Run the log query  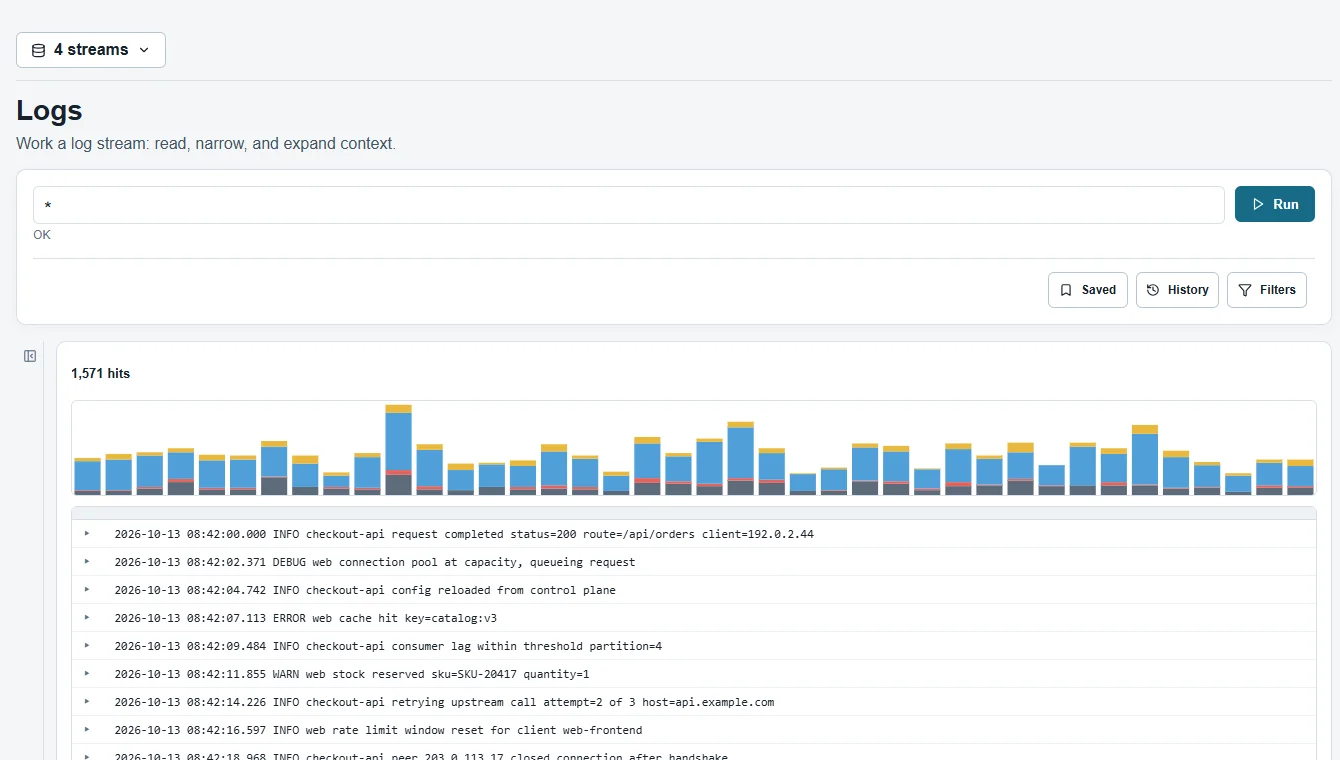coord(1274,204)
